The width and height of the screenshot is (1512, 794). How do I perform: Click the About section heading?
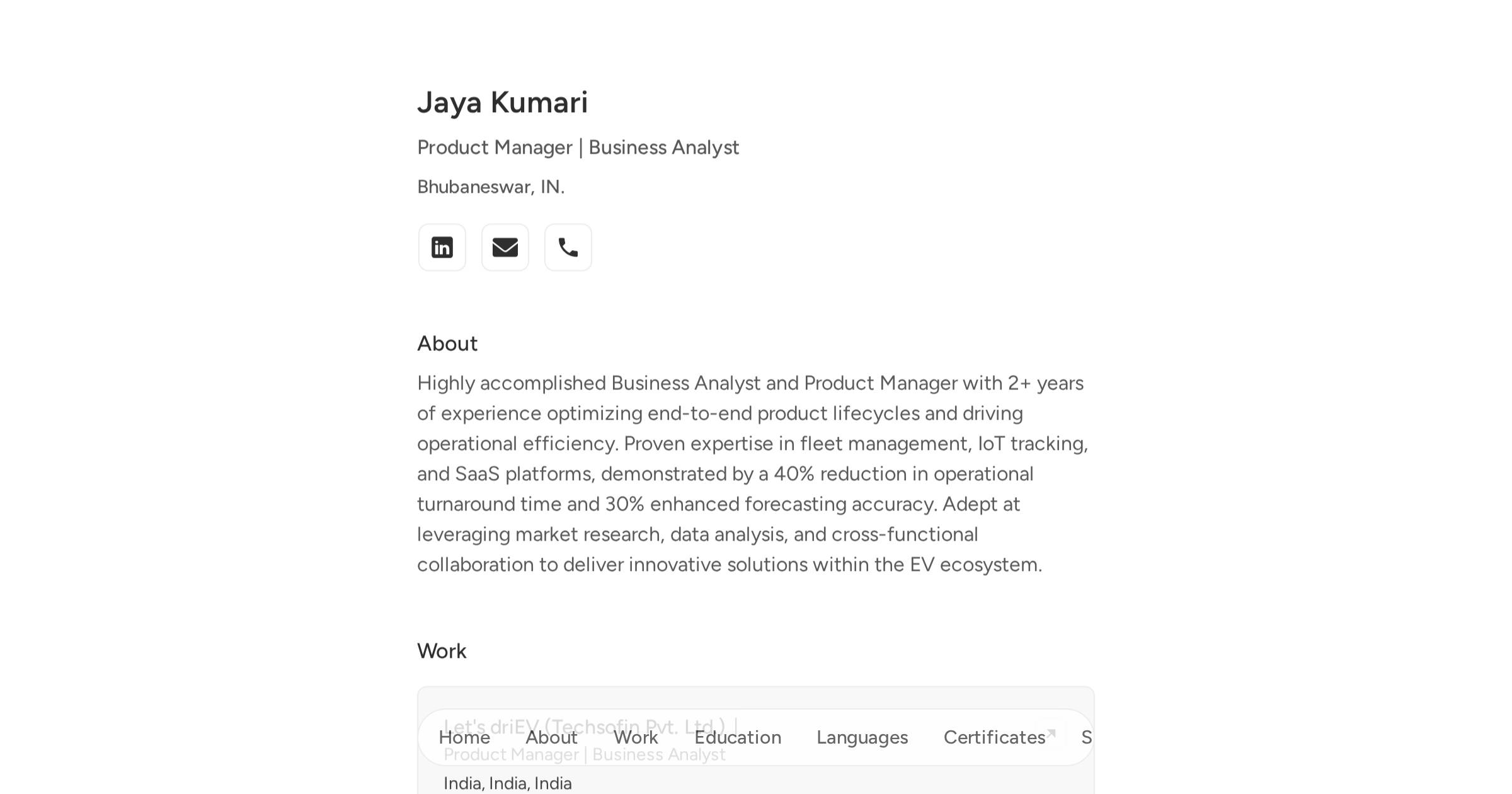pyautogui.click(x=447, y=343)
